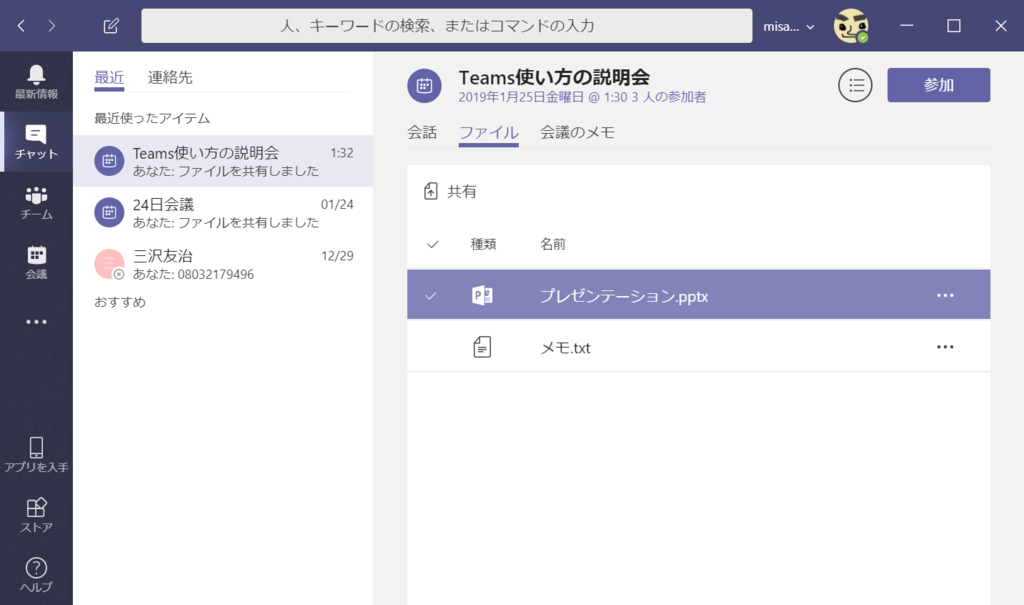Open more options for メモ.txt

click(x=945, y=346)
